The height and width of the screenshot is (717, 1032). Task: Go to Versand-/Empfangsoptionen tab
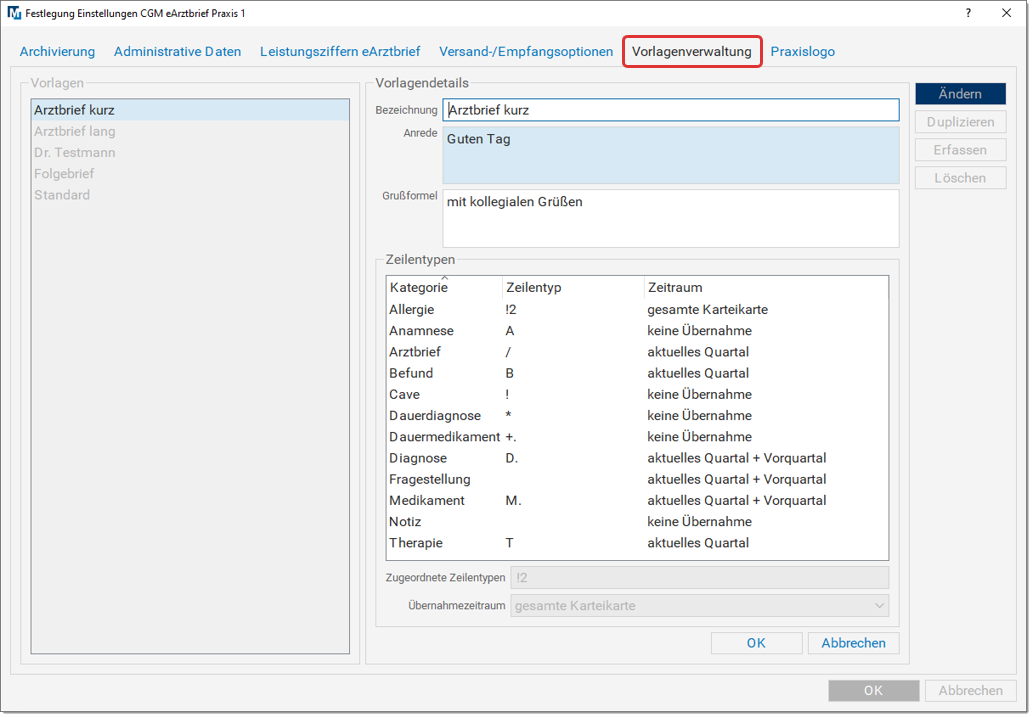tap(526, 51)
